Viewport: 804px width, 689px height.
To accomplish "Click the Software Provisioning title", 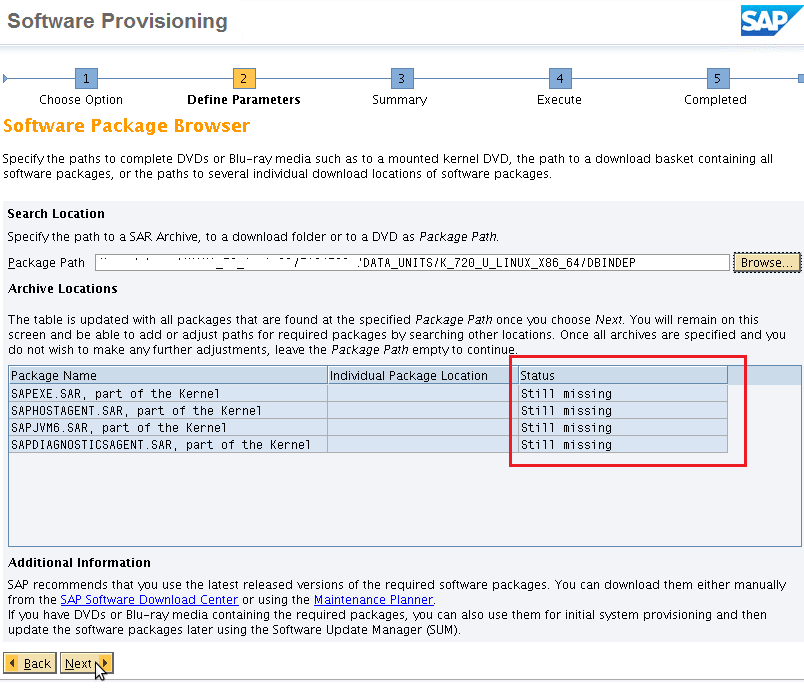I will coord(117,21).
